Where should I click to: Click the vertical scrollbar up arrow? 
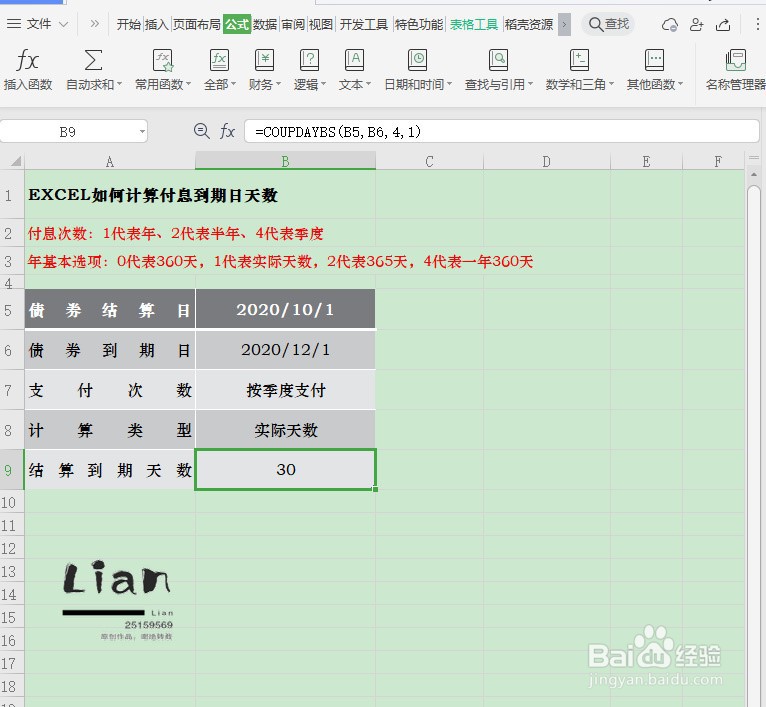click(x=754, y=174)
